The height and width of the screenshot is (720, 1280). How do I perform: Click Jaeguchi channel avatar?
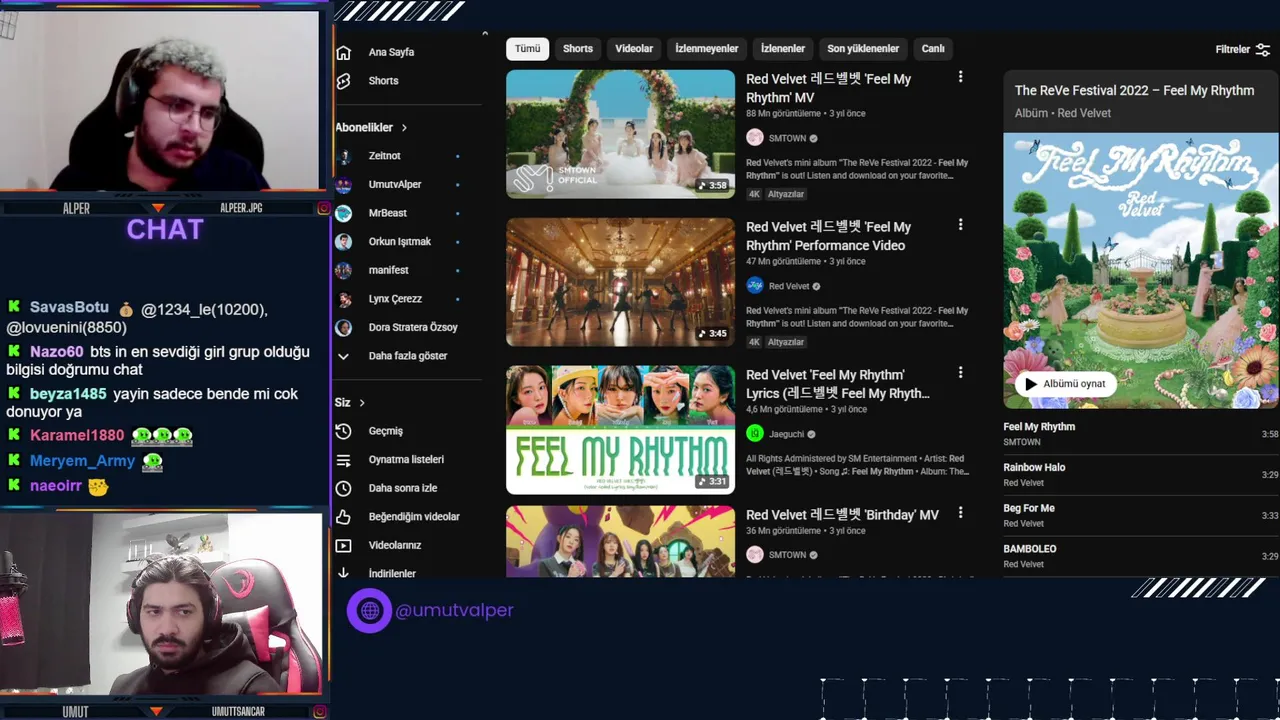(x=755, y=434)
